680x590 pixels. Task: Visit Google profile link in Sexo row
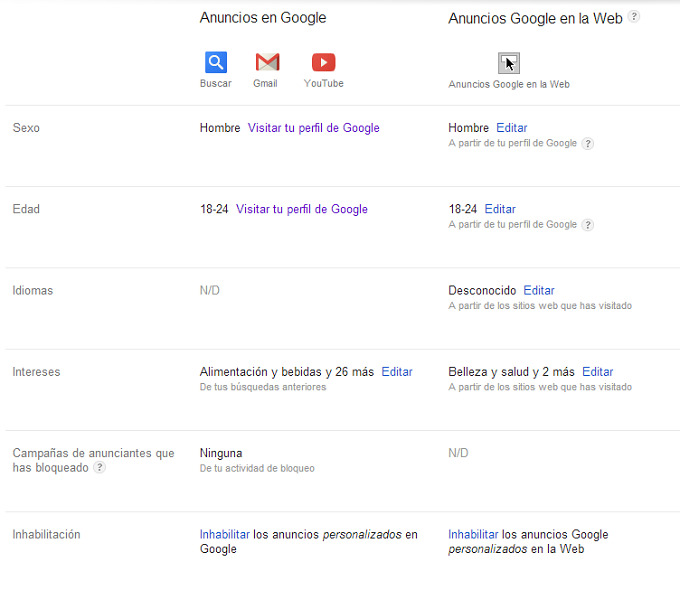click(x=313, y=128)
